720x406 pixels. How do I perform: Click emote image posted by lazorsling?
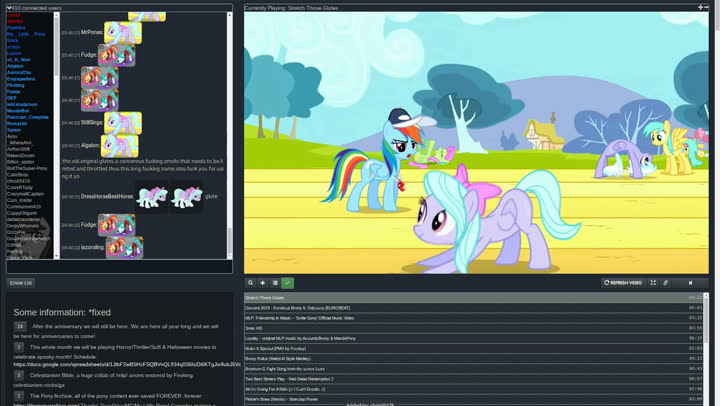[x=124, y=248]
